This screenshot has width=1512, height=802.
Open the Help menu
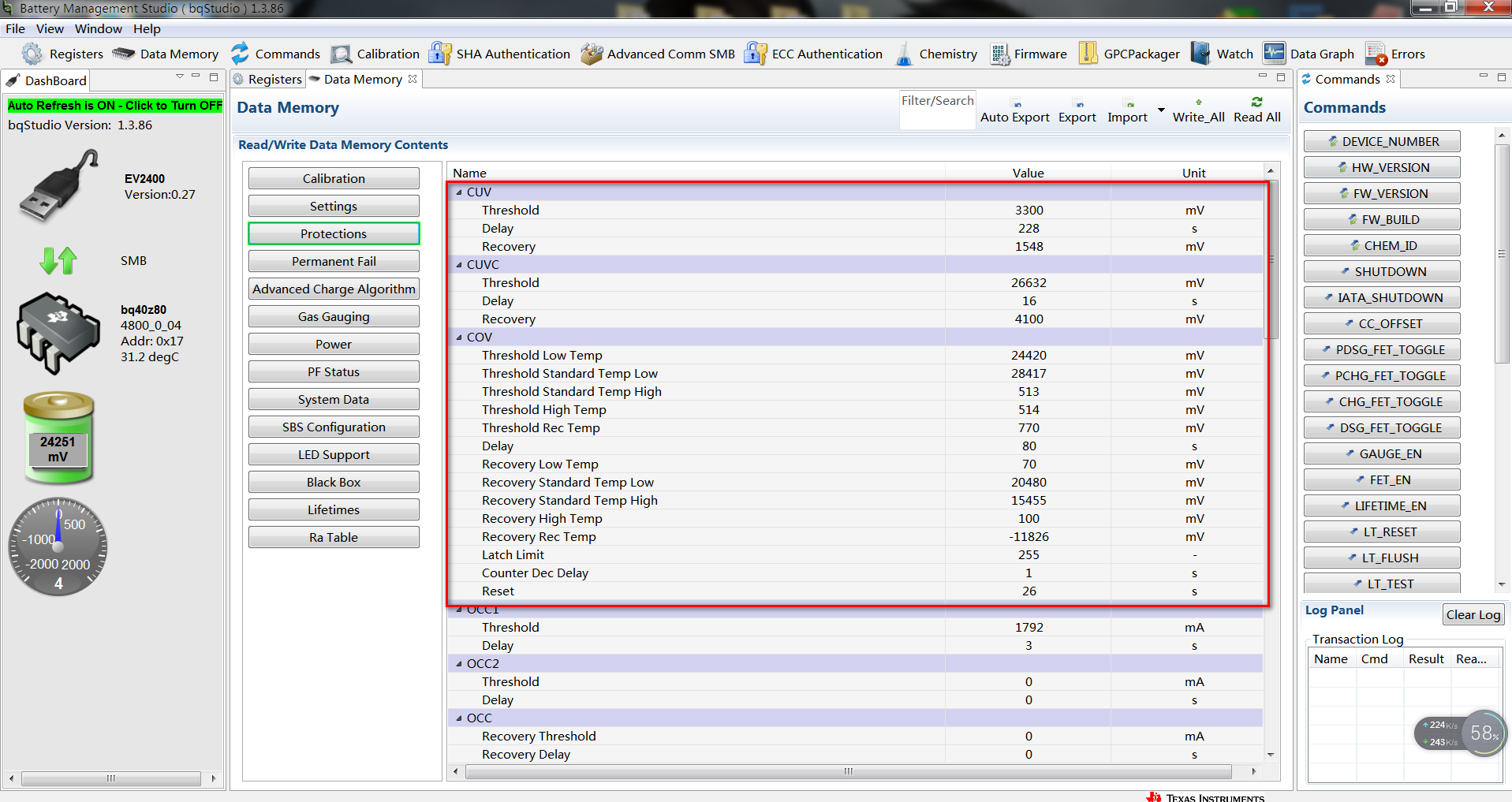point(147,28)
